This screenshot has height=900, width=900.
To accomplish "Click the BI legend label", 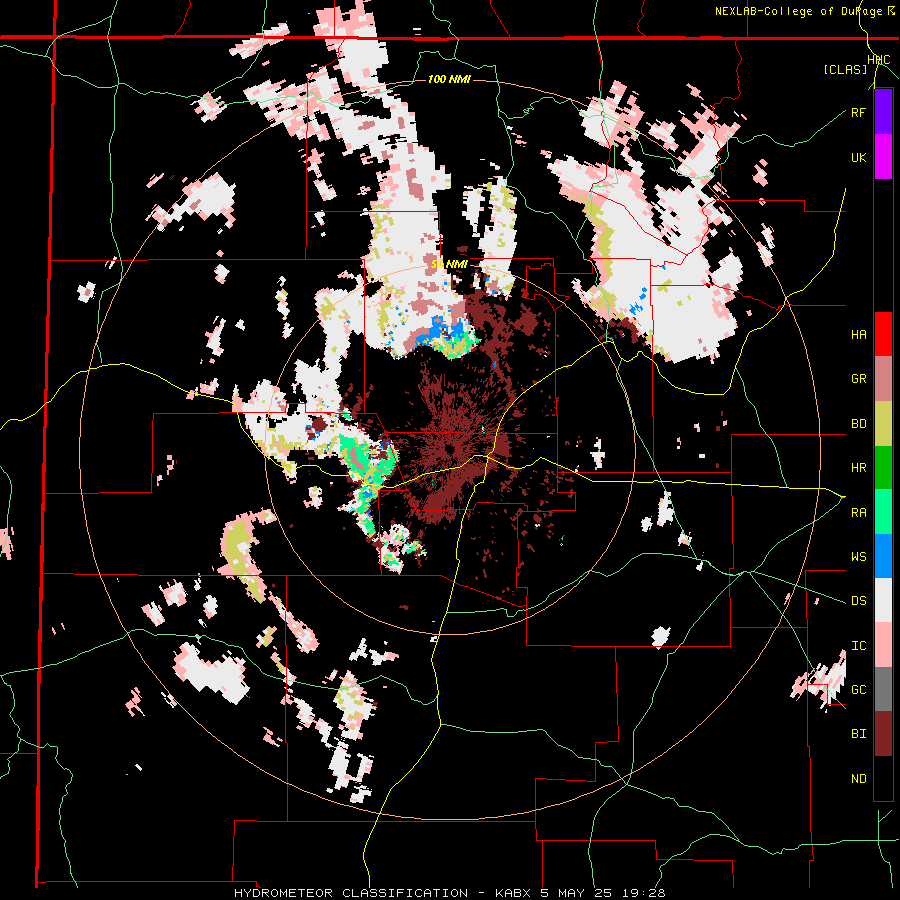I will [858, 734].
